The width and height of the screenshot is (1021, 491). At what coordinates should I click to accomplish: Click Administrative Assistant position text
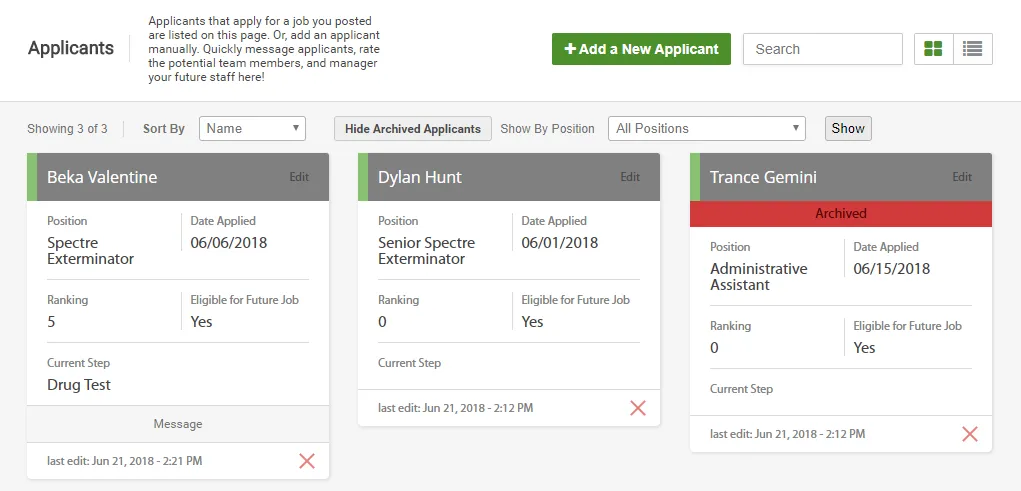click(x=759, y=277)
